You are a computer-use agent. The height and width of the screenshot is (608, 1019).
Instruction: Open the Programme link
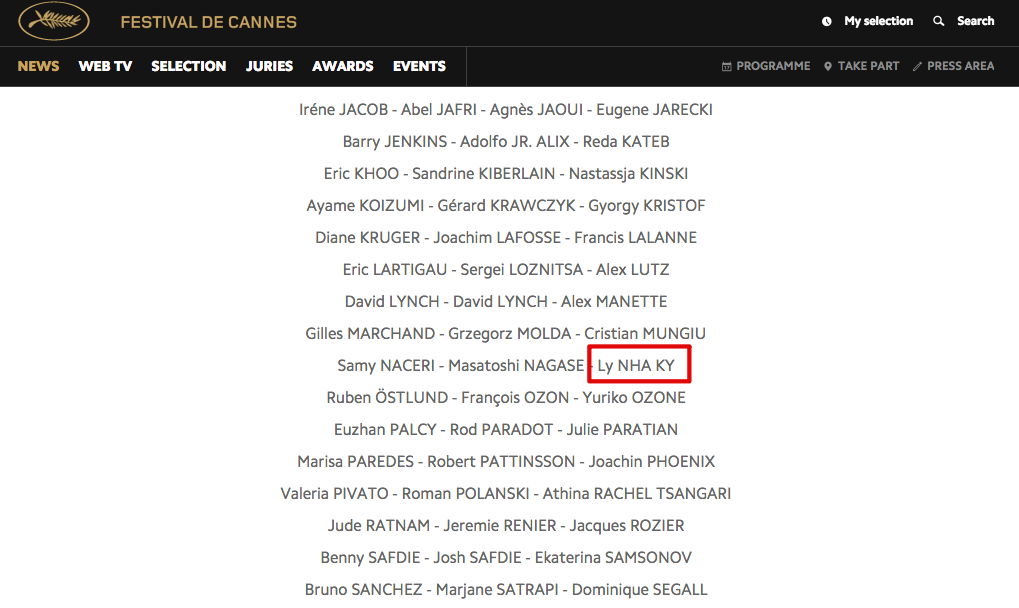click(773, 66)
